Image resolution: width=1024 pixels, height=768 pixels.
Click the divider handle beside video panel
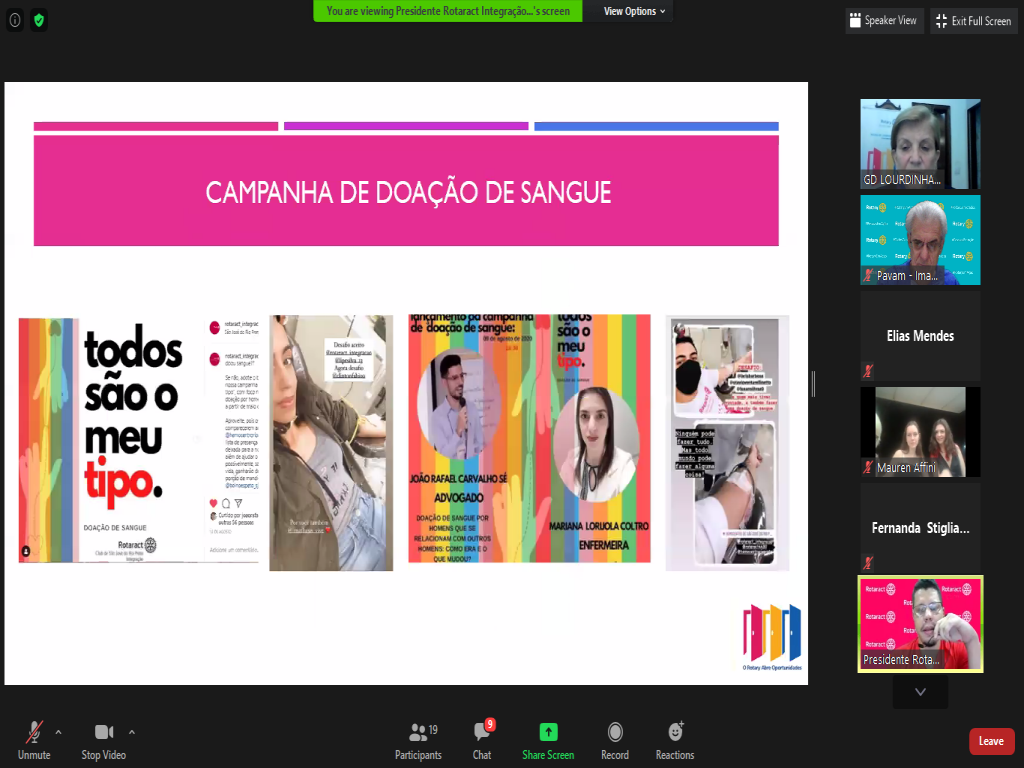point(813,384)
